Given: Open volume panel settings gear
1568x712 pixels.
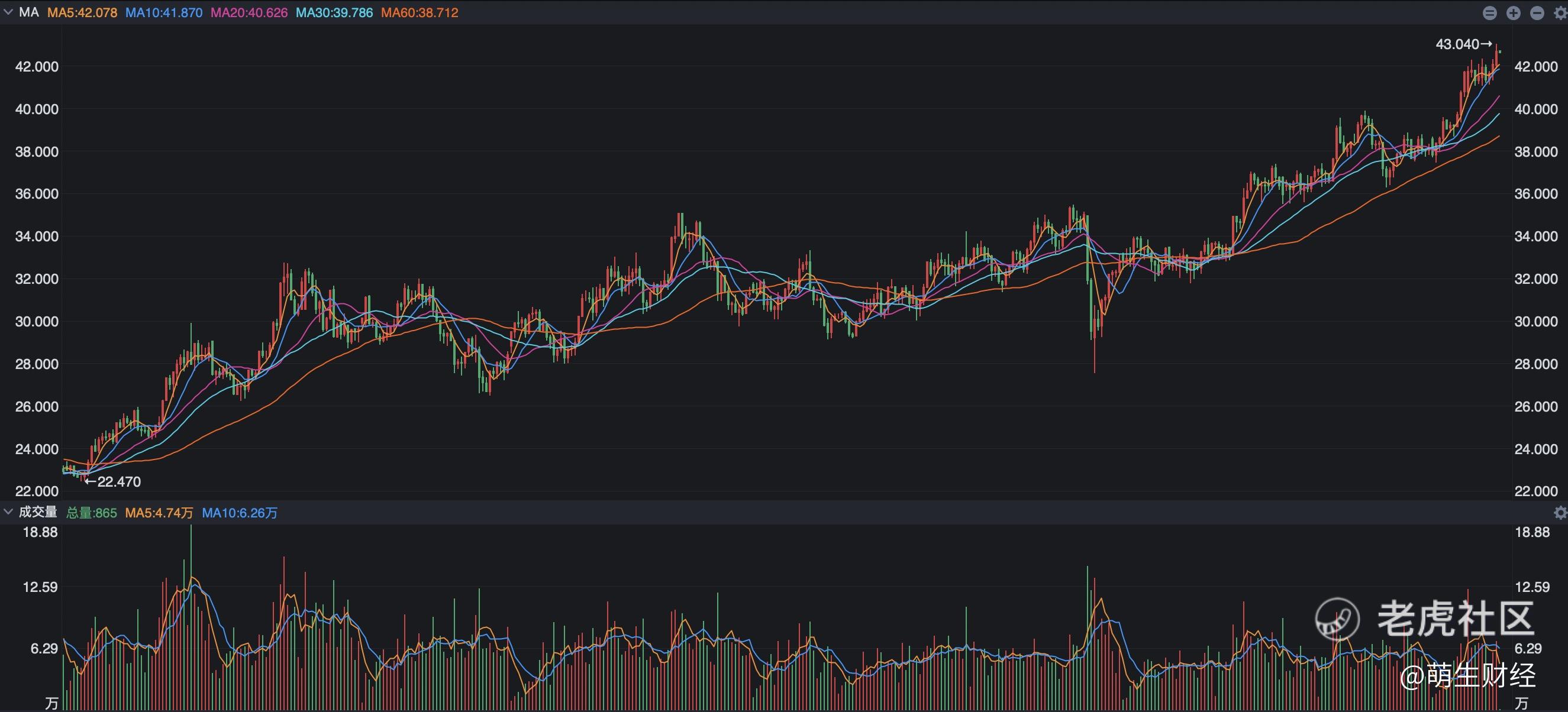Looking at the screenshot, I should (x=1560, y=513).
